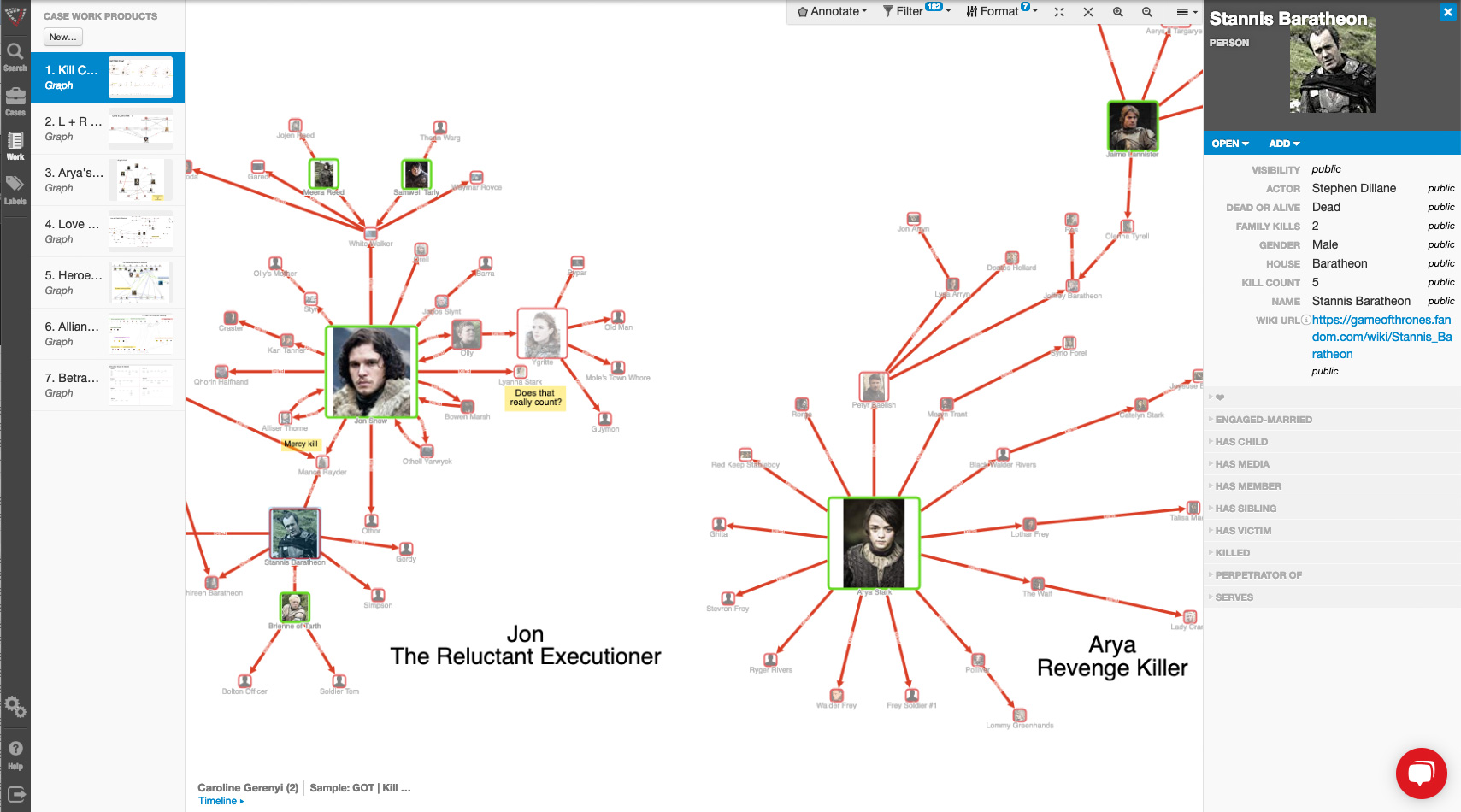
Task: Click the fit-to-screen arrows icon in the graph toolbar
Action: 1059,12
